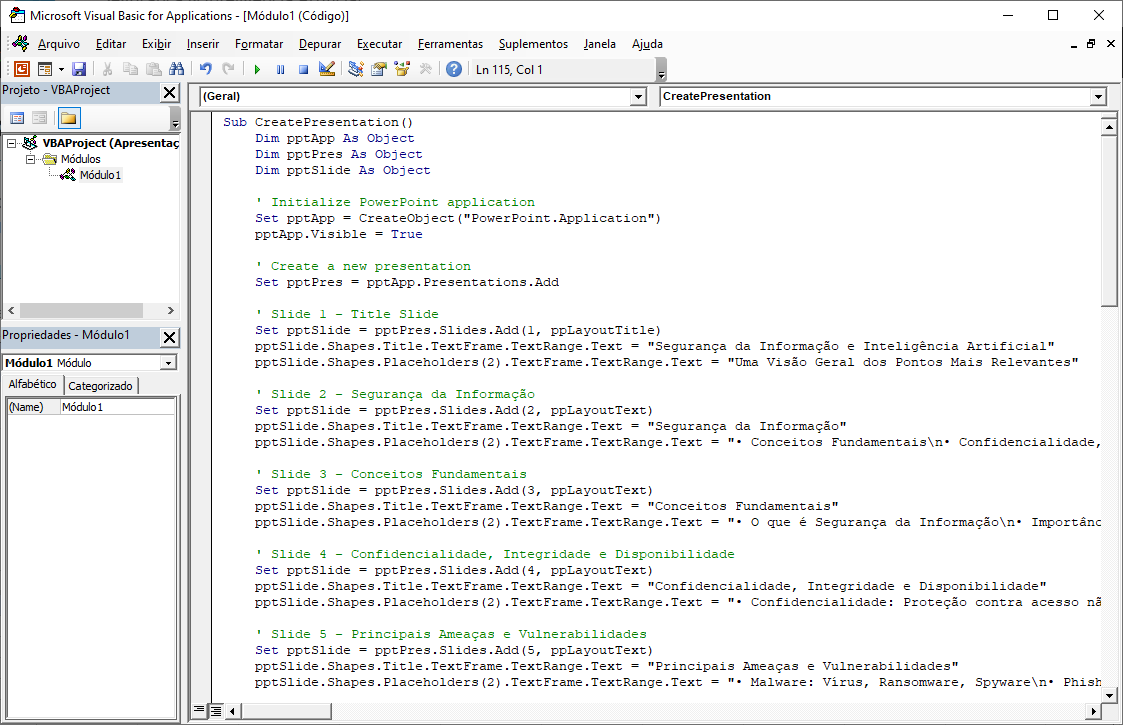The height and width of the screenshot is (725, 1123).
Task: Click the Insert UserForm toolbar icon
Action: (x=45, y=69)
